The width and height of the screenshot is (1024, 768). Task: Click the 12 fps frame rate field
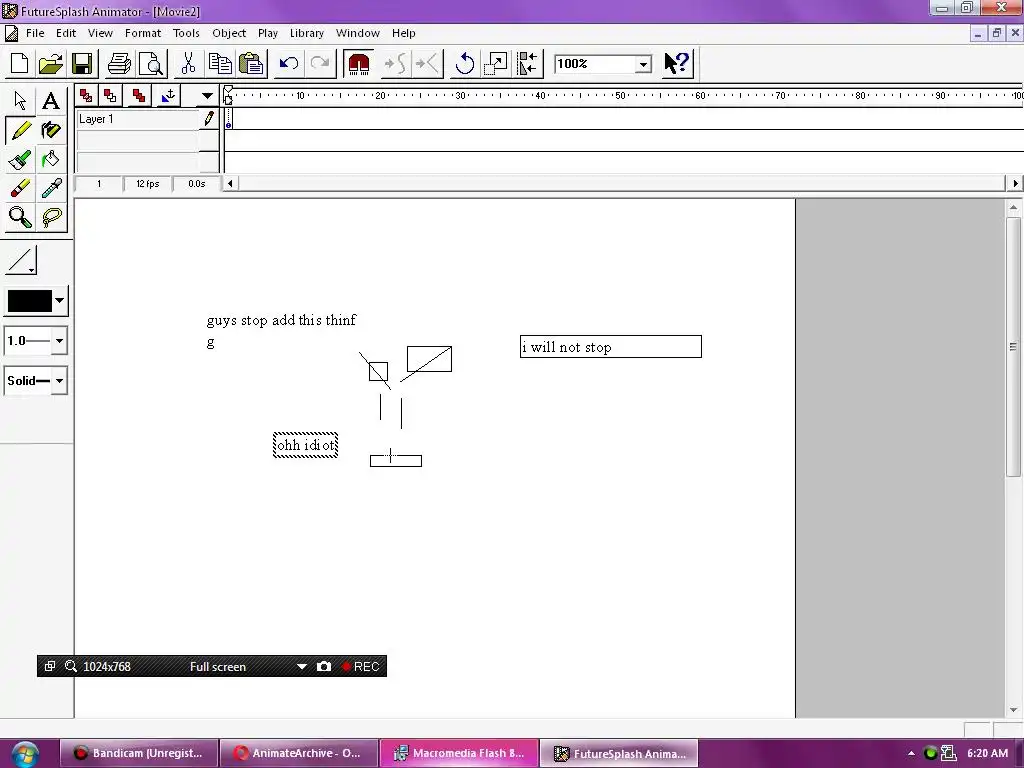148,184
